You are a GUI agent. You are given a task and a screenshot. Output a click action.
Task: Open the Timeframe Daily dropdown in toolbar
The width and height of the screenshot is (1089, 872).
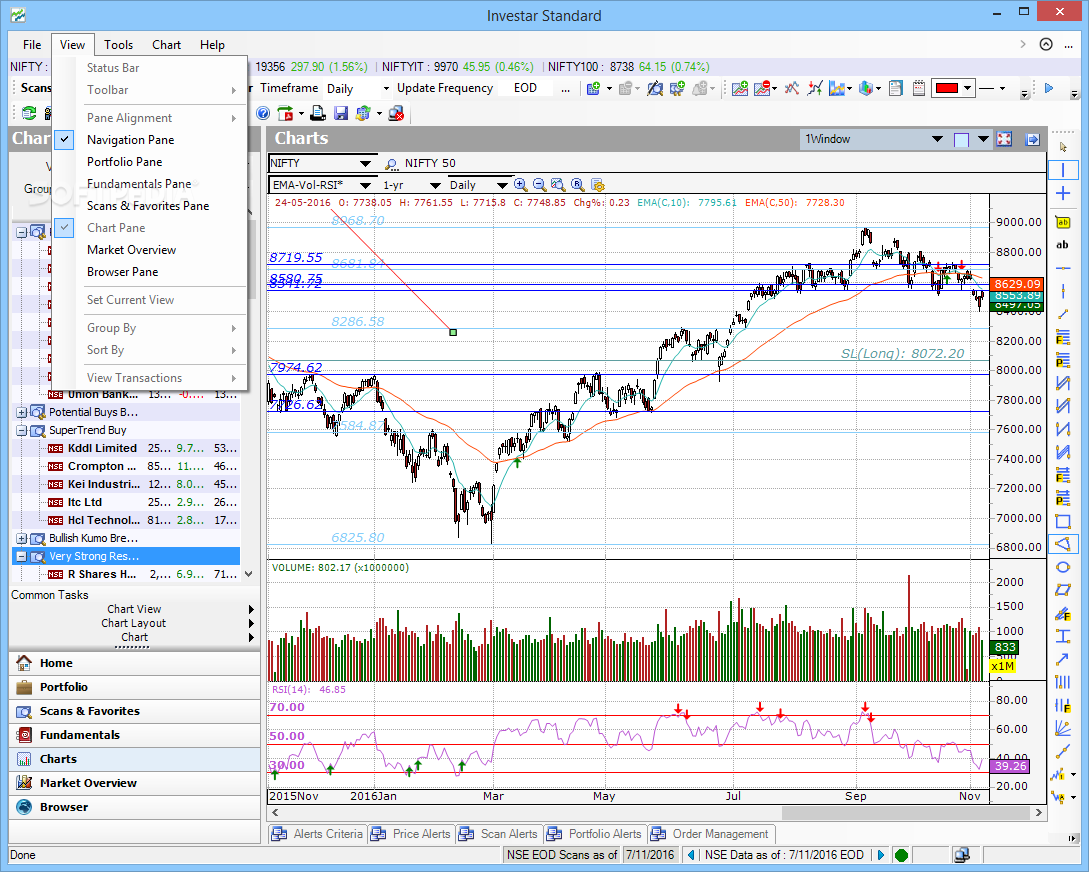coord(386,88)
